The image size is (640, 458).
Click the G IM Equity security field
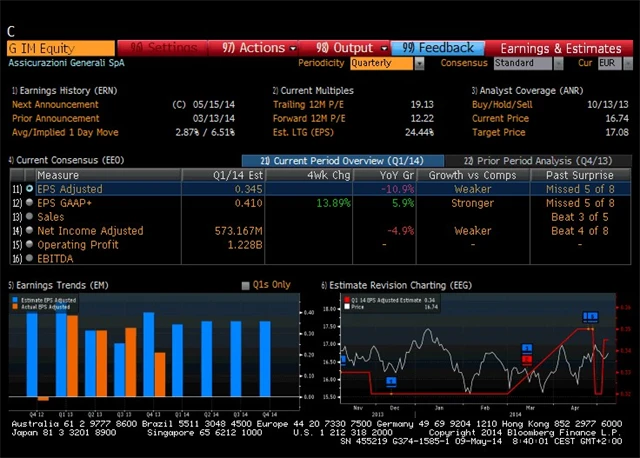coord(60,47)
